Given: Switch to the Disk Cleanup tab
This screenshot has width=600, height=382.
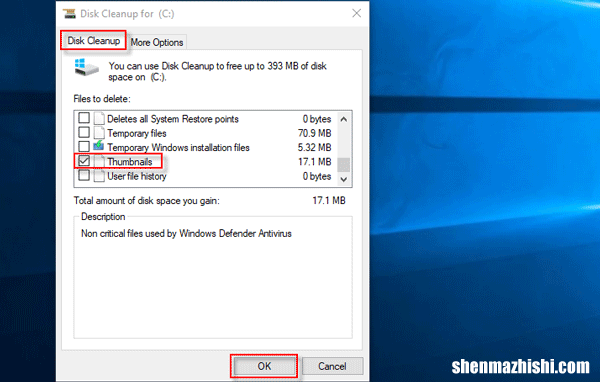Looking at the screenshot, I should (x=93, y=41).
